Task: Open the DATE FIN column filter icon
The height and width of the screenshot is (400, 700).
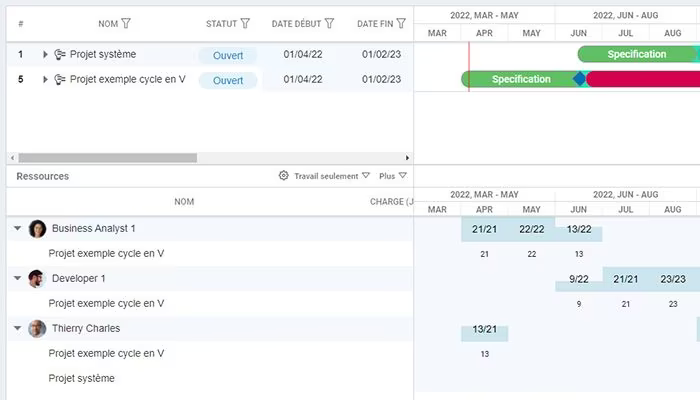Action: click(401, 23)
